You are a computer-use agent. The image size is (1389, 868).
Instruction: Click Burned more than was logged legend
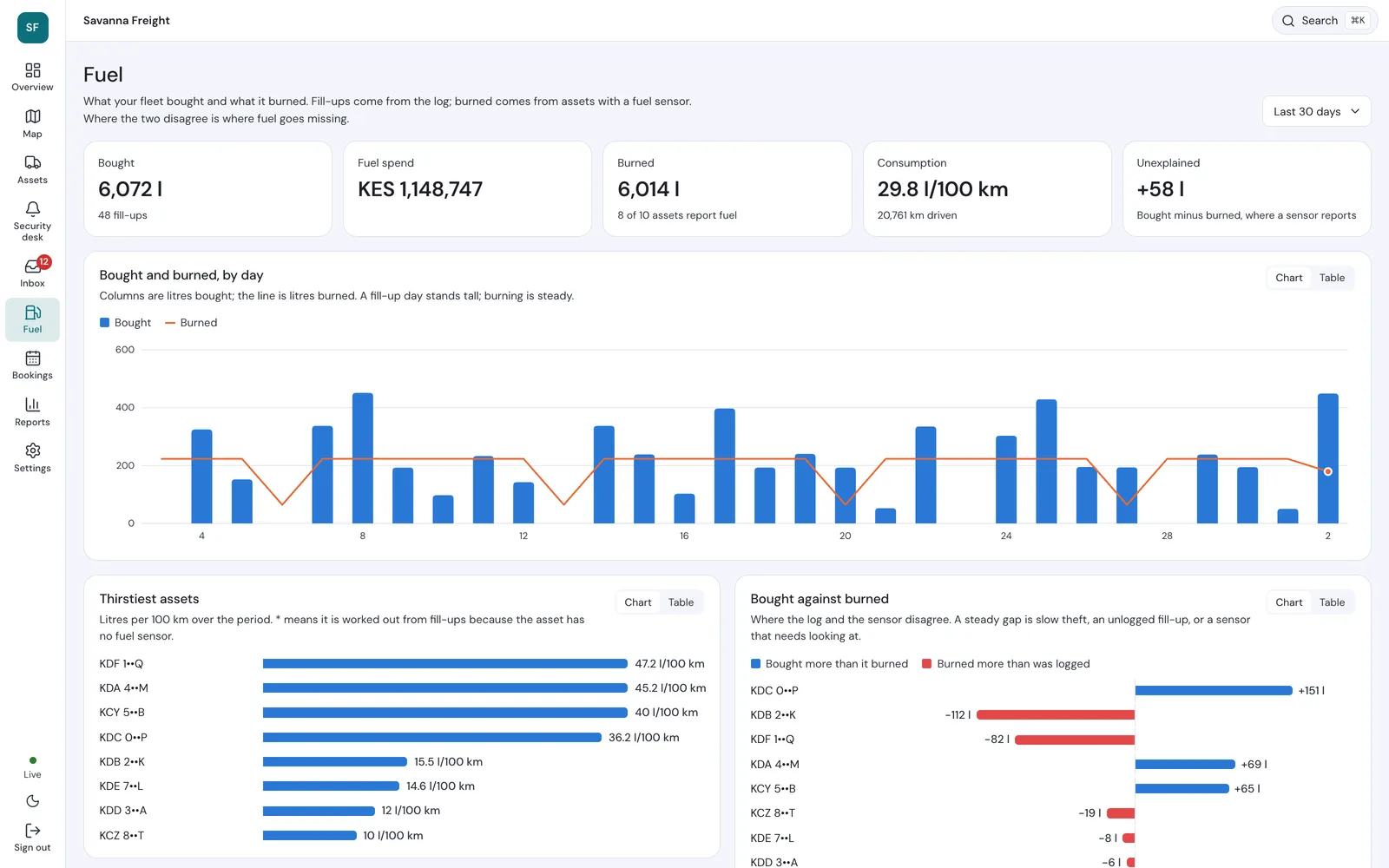click(1005, 664)
